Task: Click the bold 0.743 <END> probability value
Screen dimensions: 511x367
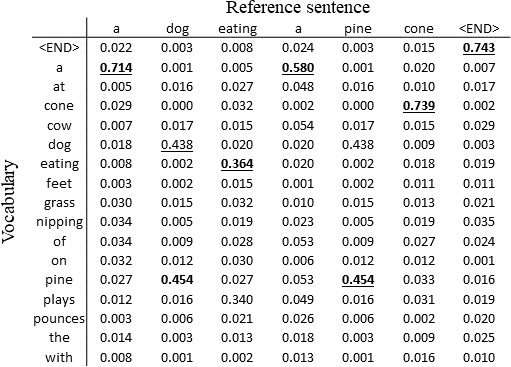Action: [x=479, y=48]
